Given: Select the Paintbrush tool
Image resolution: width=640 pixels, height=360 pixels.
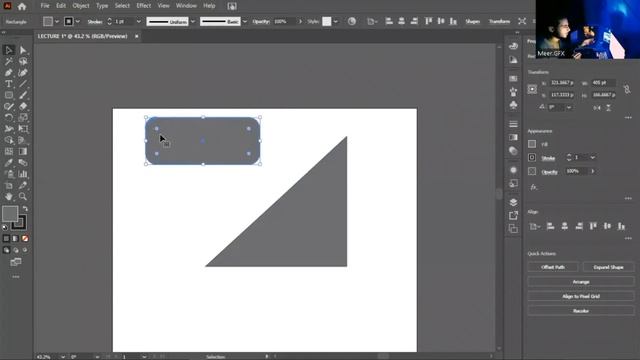Looking at the screenshot, I should [23, 95].
